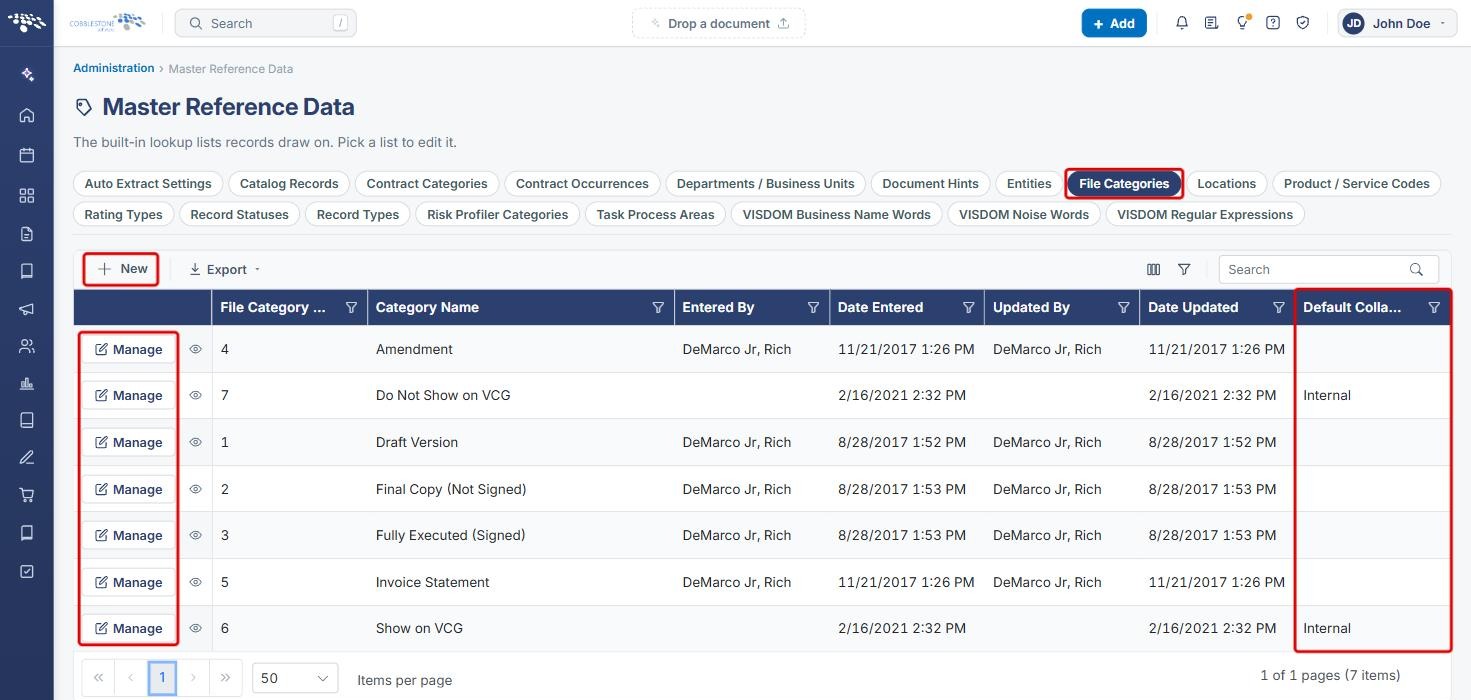Open the dashboard grid icon in sidebar
Image resolution: width=1471 pixels, height=700 pixels.
click(x=27, y=195)
